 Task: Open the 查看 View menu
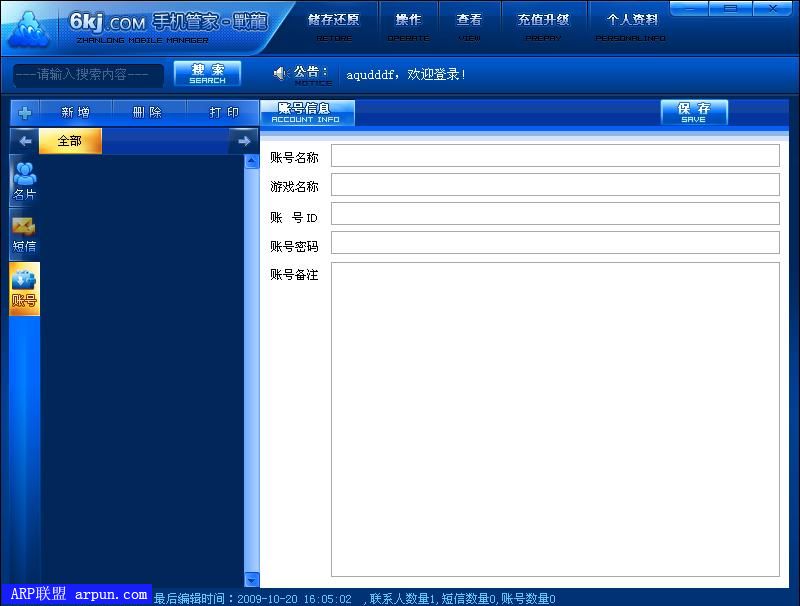coord(469,26)
